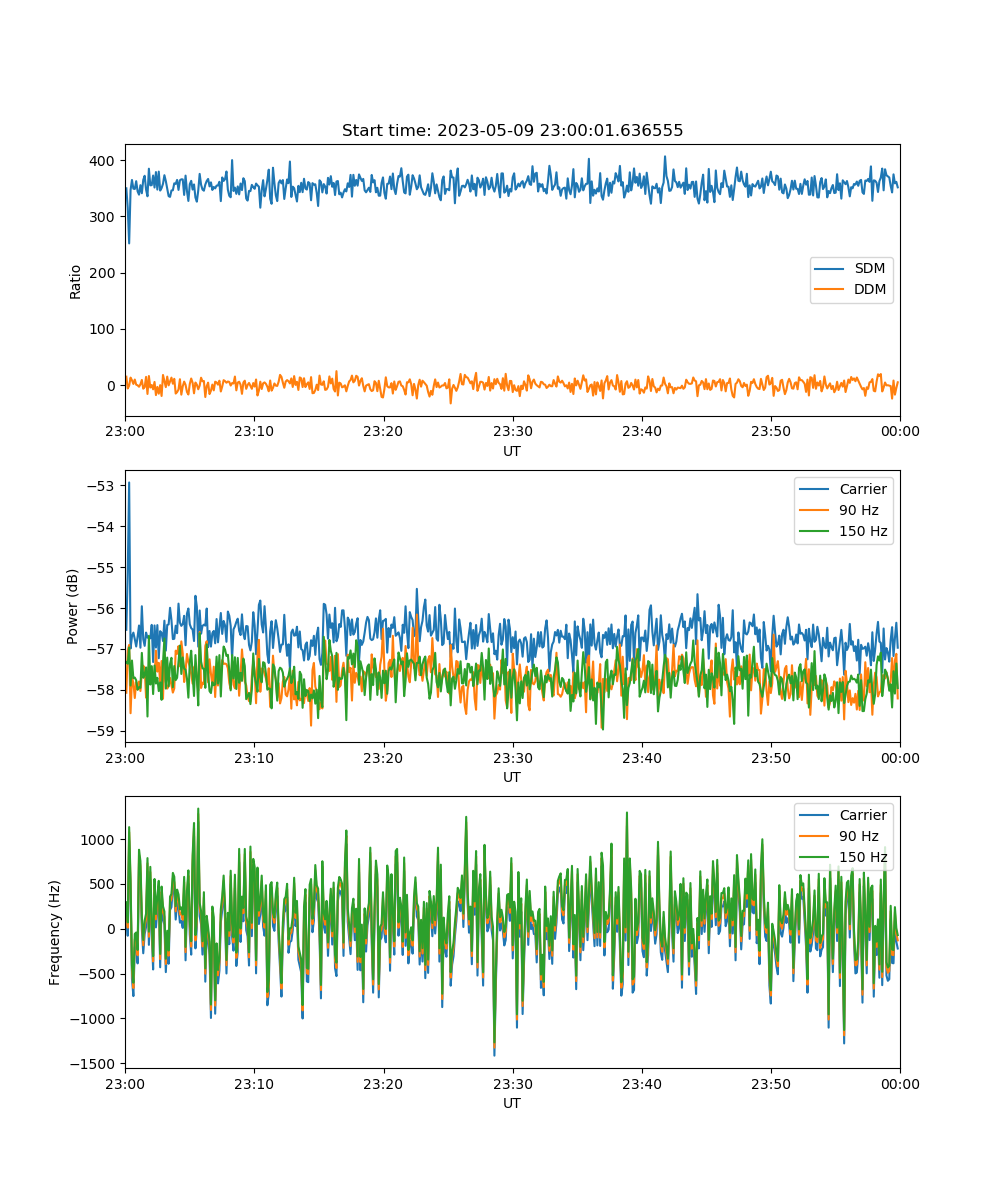Select the SDM legend entry in top plot
Viewport: 1000px width, 1200px height.
click(851, 269)
